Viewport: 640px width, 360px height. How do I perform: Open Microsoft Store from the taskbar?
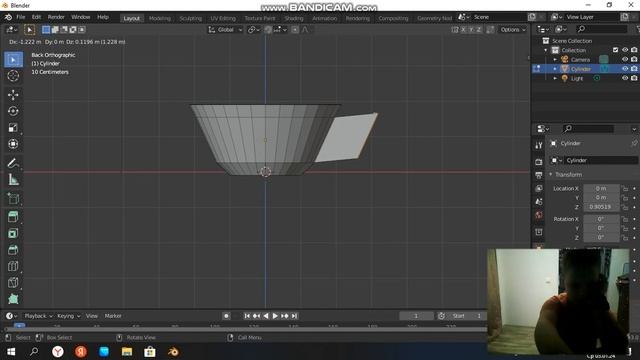pos(150,351)
